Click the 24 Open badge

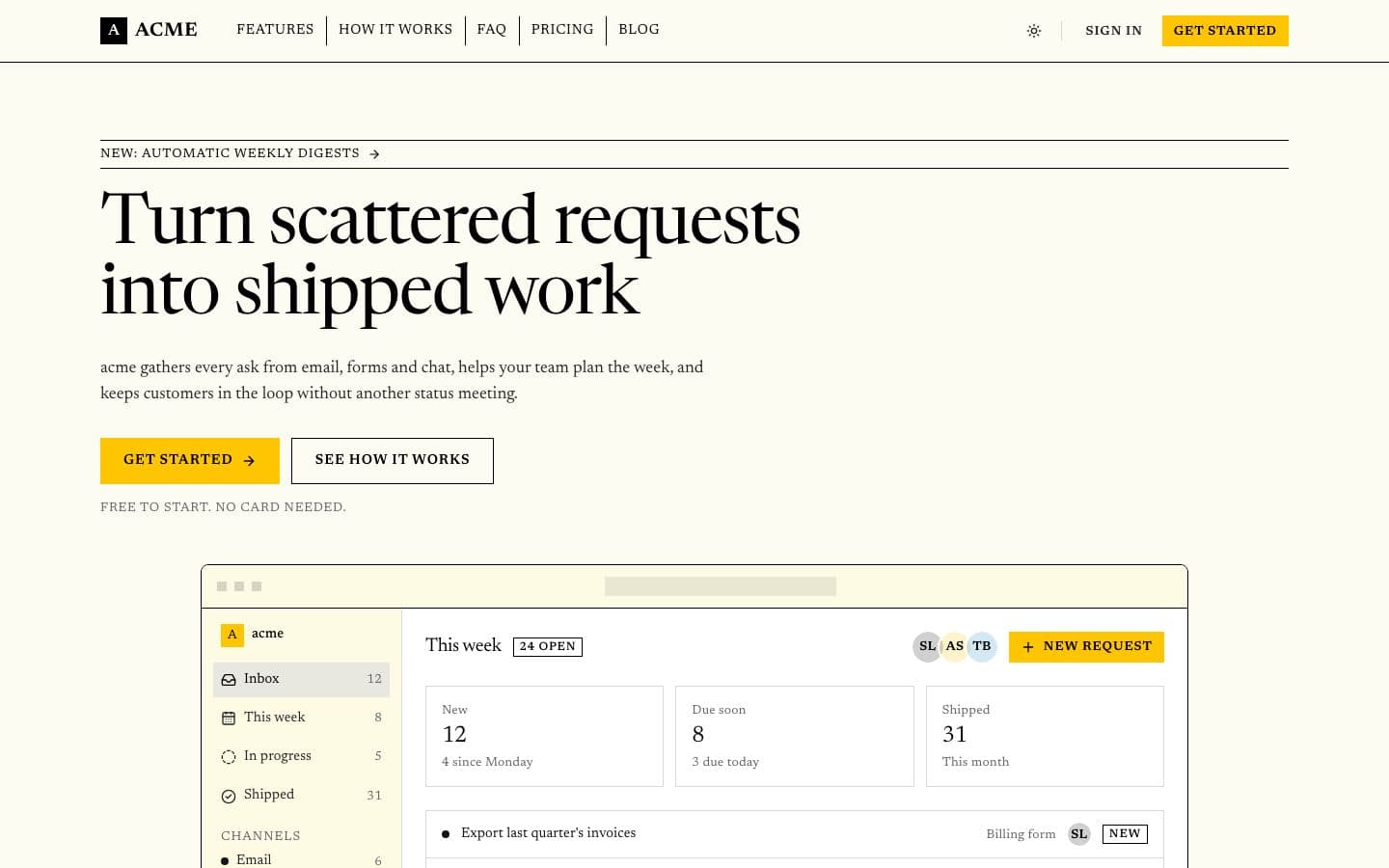[x=548, y=647]
